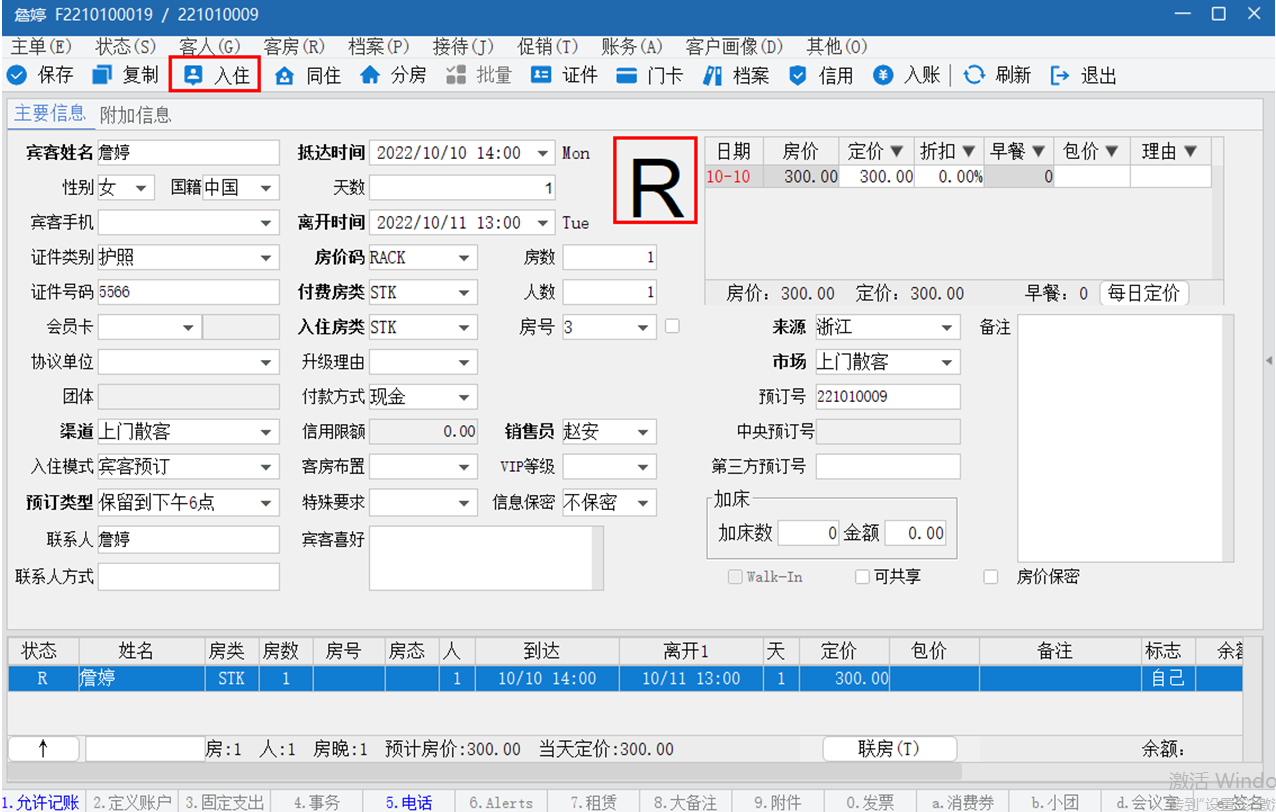Click the 每日定价 button
This screenshot has width=1276, height=812.
pos(1144,294)
